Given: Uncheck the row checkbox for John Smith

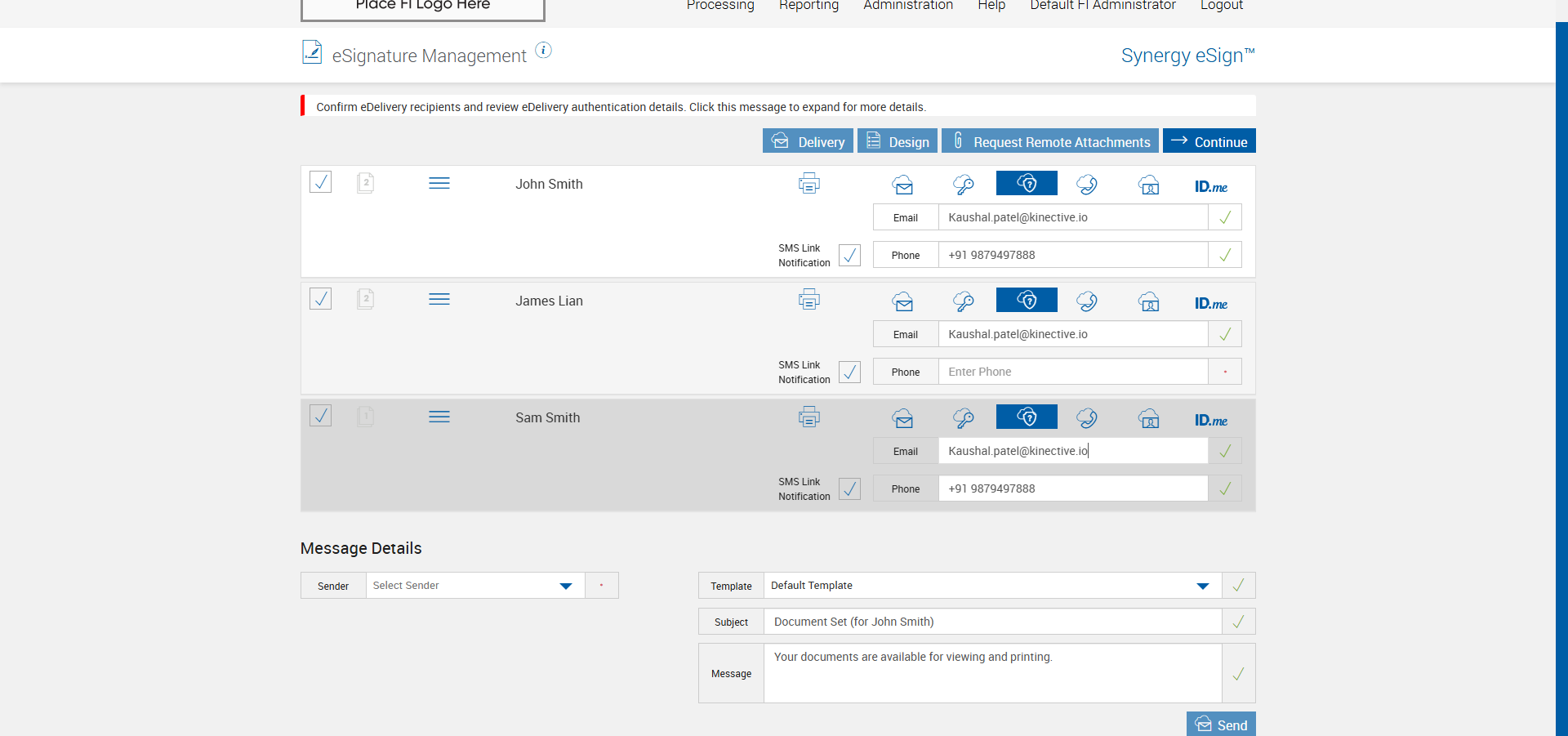Looking at the screenshot, I should click(x=321, y=181).
